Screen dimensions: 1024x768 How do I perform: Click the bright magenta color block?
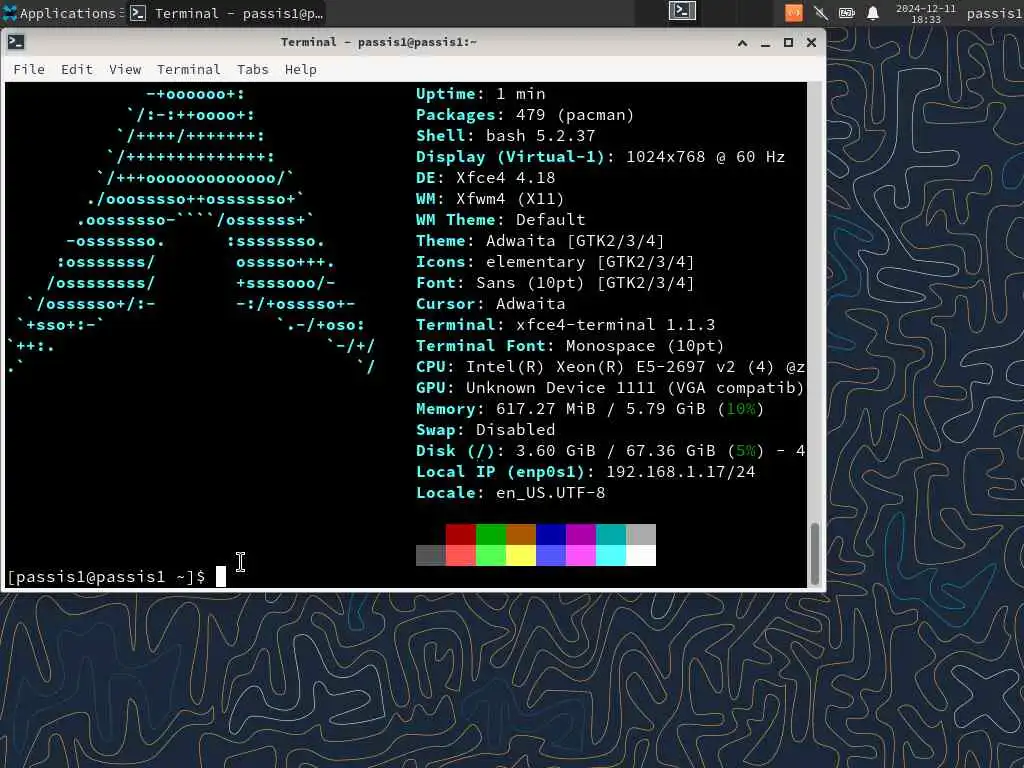pos(581,555)
